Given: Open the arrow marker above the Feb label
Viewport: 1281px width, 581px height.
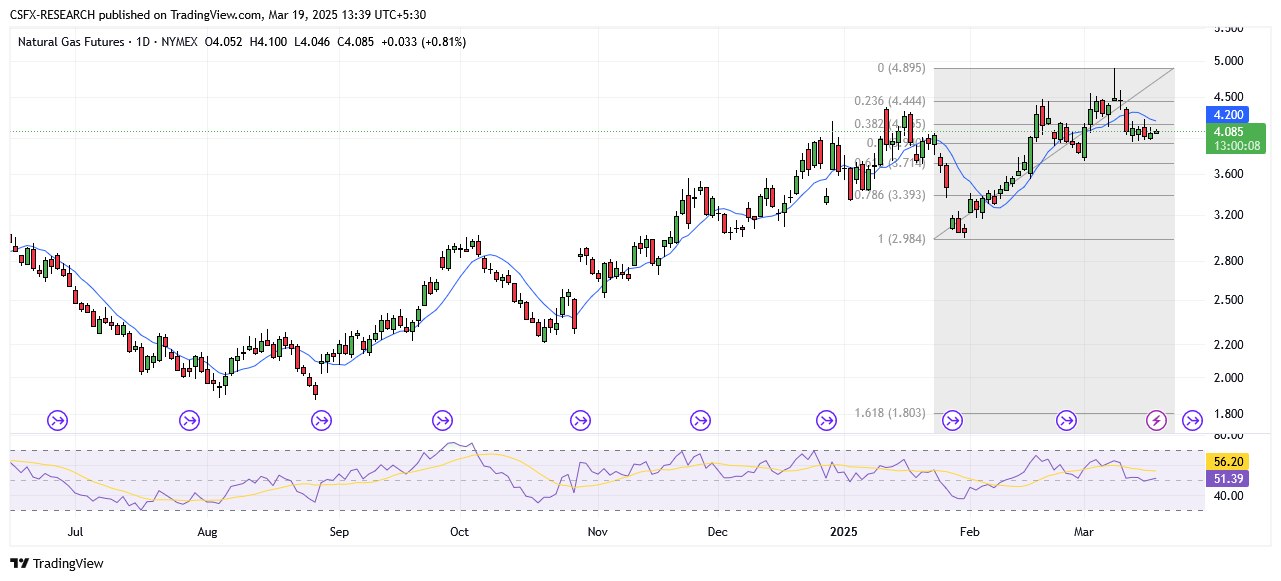Looking at the screenshot, I should click(952, 421).
